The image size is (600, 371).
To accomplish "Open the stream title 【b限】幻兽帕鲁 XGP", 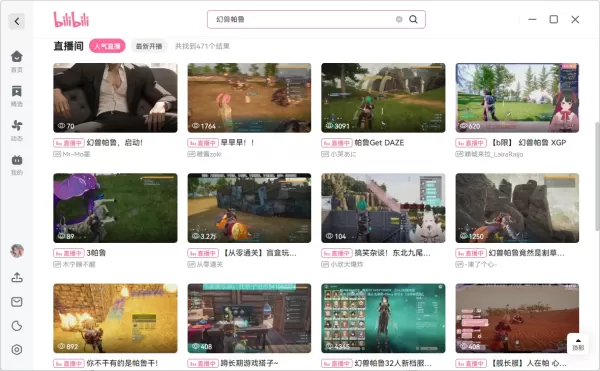I will (527, 143).
